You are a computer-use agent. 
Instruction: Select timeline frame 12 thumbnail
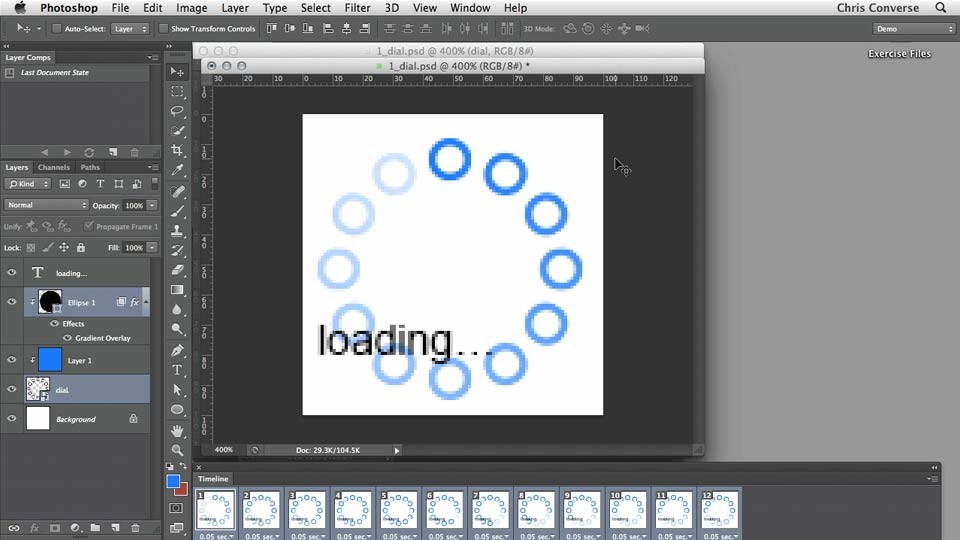coord(719,509)
